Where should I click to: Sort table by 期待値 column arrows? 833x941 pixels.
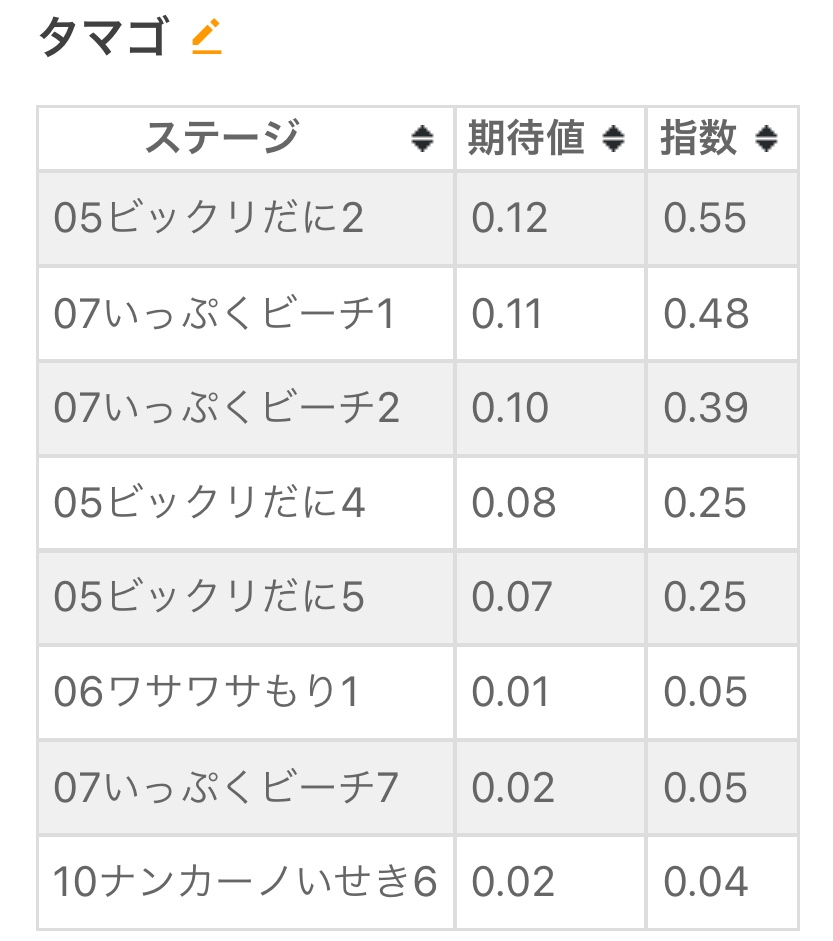[614, 139]
